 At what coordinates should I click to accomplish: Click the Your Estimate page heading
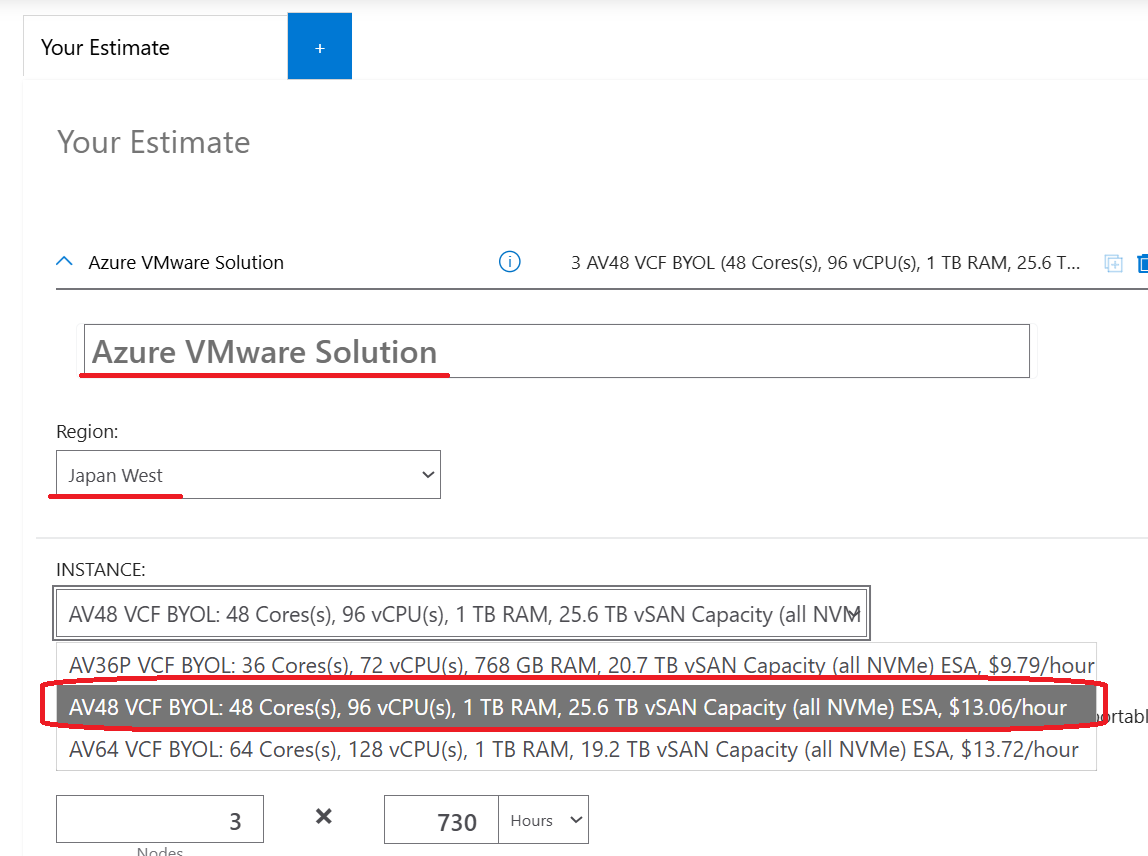click(154, 142)
